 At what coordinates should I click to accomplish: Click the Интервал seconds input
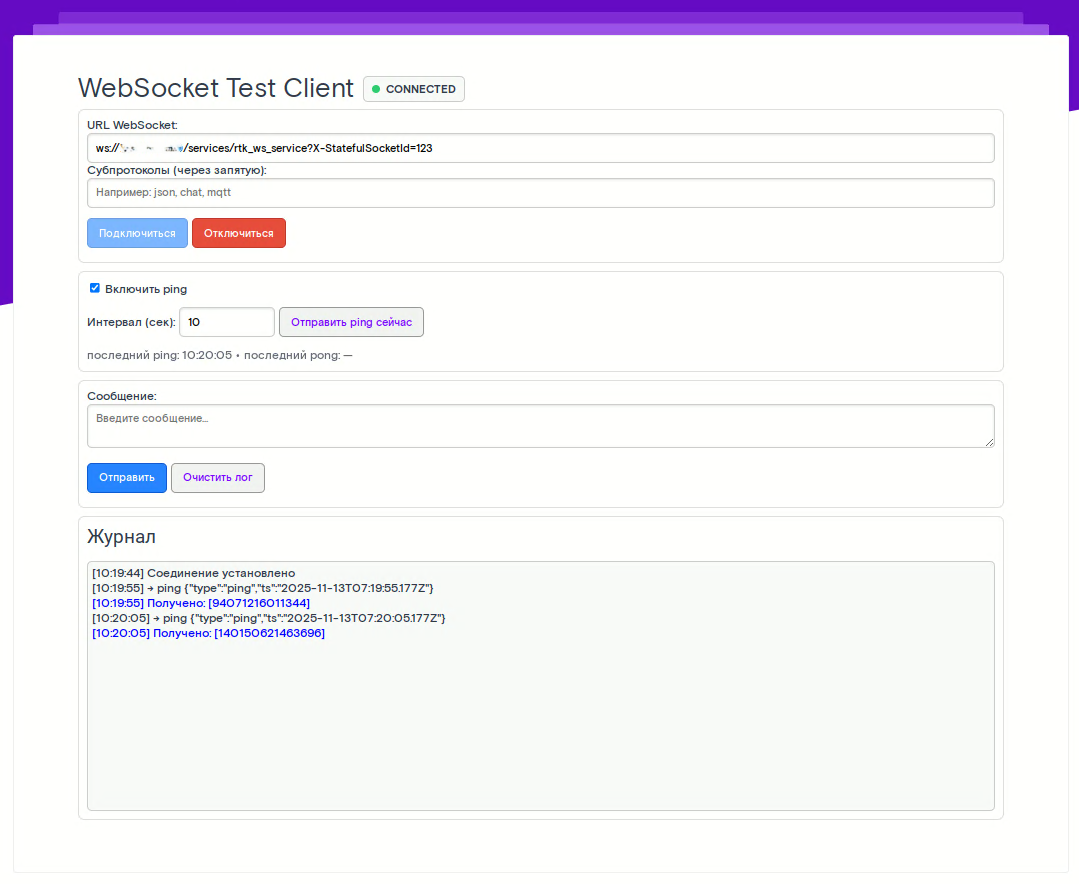226,322
